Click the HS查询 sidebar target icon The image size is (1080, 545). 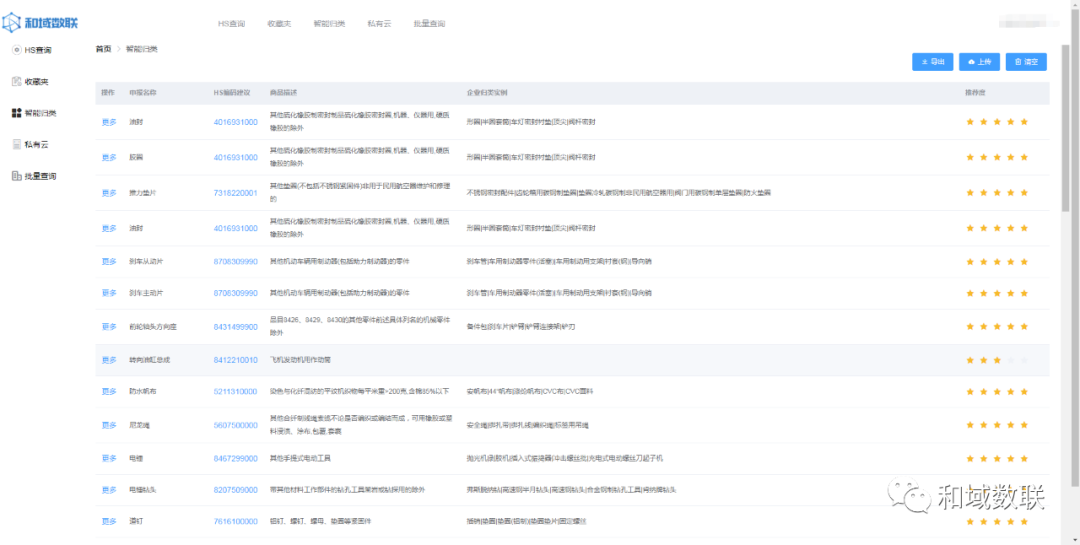tap(17, 50)
